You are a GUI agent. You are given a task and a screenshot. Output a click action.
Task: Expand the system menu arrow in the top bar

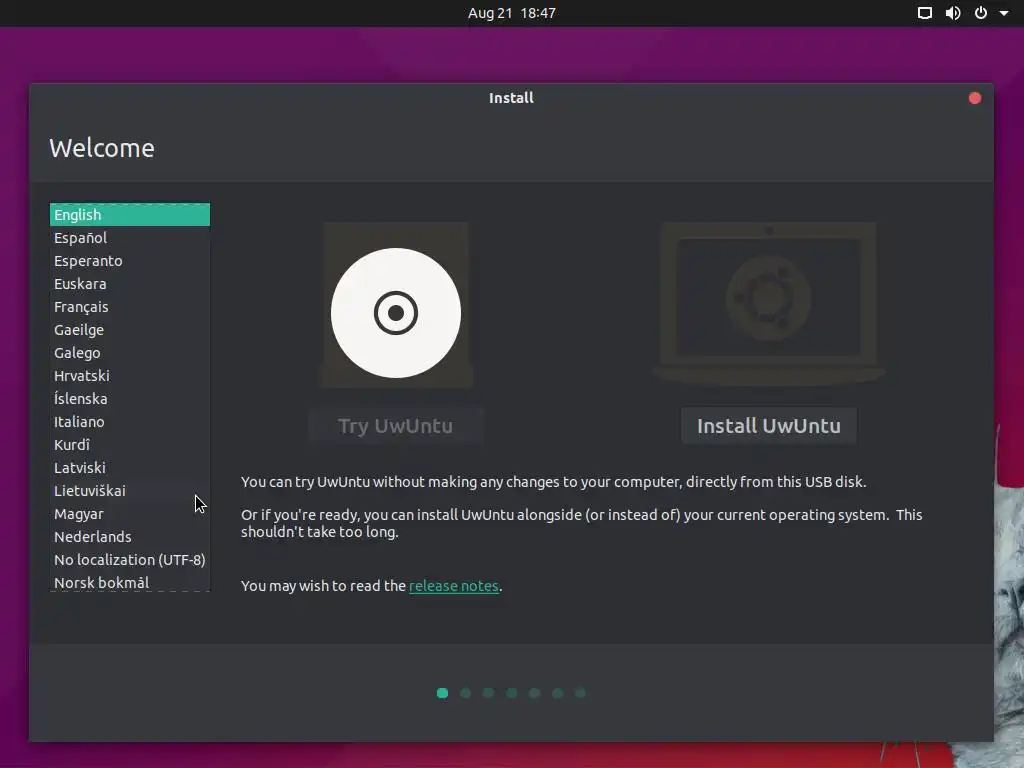[1004, 13]
